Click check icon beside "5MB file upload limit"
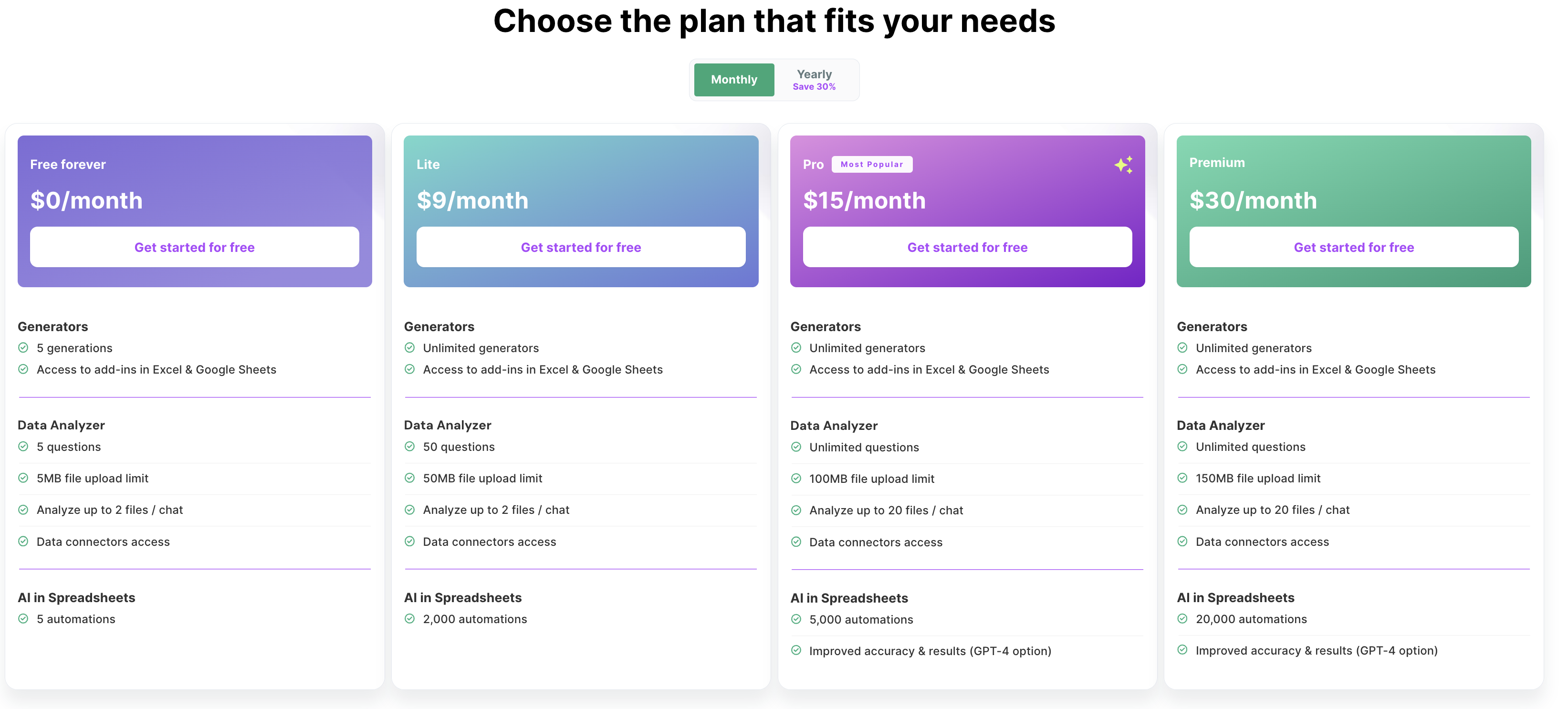The image size is (1568, 709). (x=23, y=478)
